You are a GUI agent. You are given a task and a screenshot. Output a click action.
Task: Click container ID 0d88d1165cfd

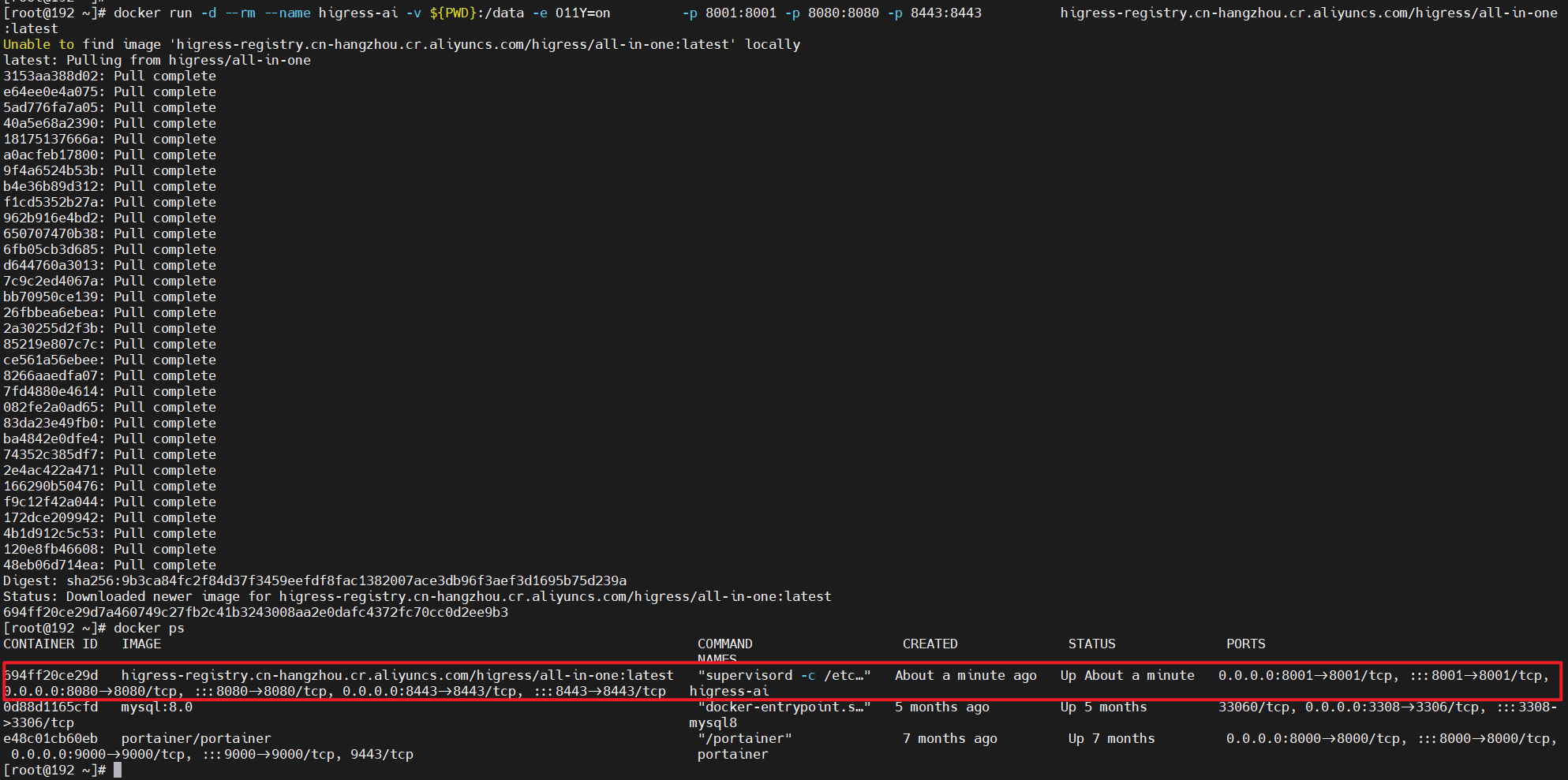click(x=51, y=707)
